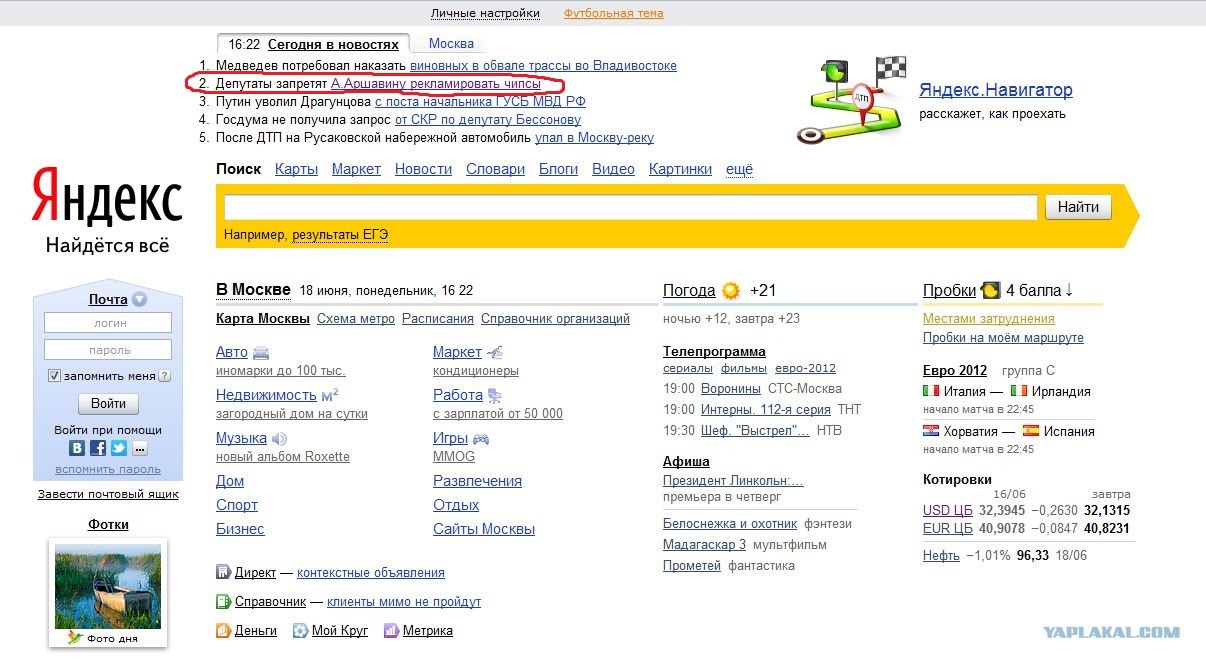Open the Yandex Navigator road icon
Image resolution: width=1206 pixels, height=662 pixels.
point(851,100)
